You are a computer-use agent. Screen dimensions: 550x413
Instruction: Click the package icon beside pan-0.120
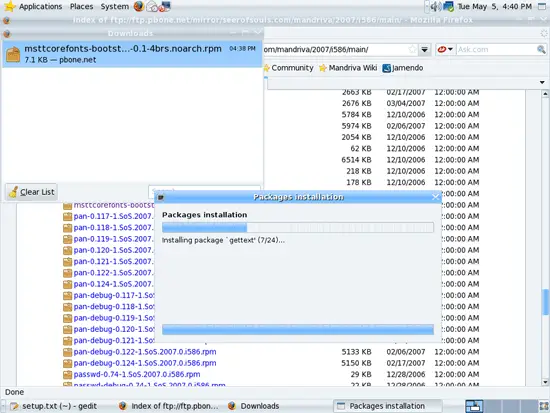pyautogui.click(x=67, y=250)
